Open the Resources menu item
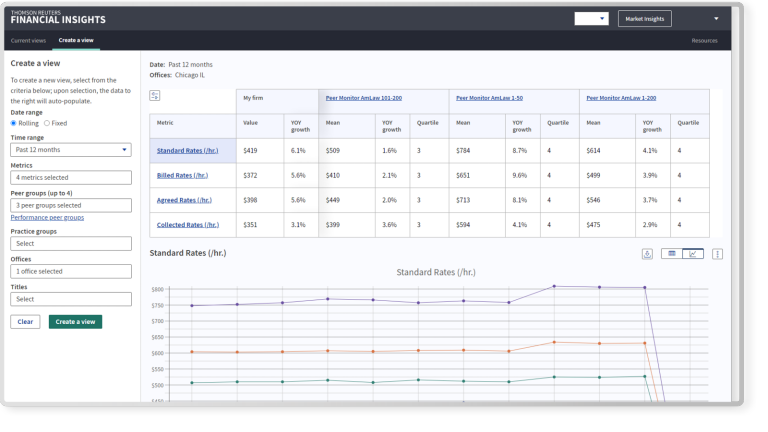Viewport: 768px width, 432px height. click(704, 40)
